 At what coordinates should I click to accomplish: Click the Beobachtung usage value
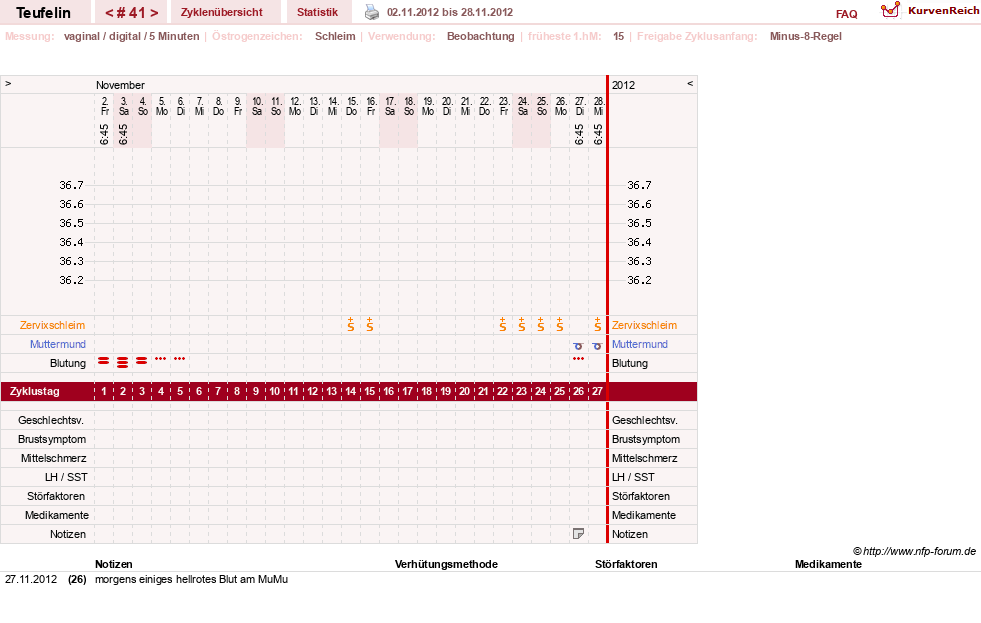(480, 36)
